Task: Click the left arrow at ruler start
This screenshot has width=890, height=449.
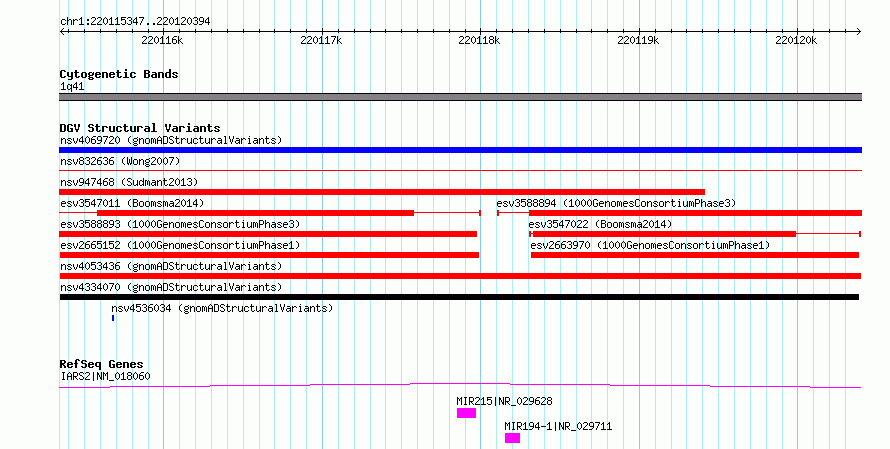Action: [x=62, y=32]
